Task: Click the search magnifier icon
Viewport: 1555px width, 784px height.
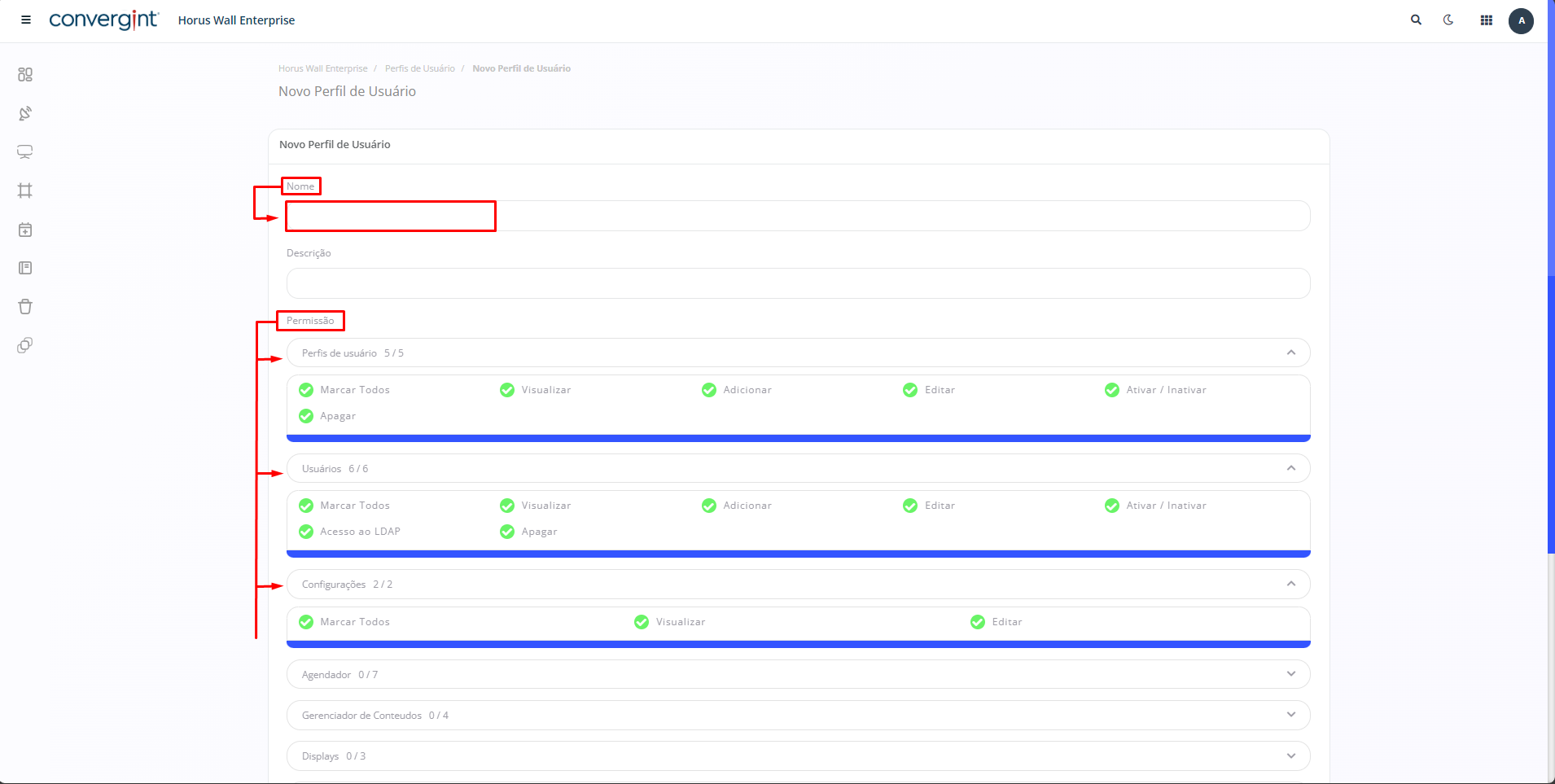Action: coord(1416,20)
